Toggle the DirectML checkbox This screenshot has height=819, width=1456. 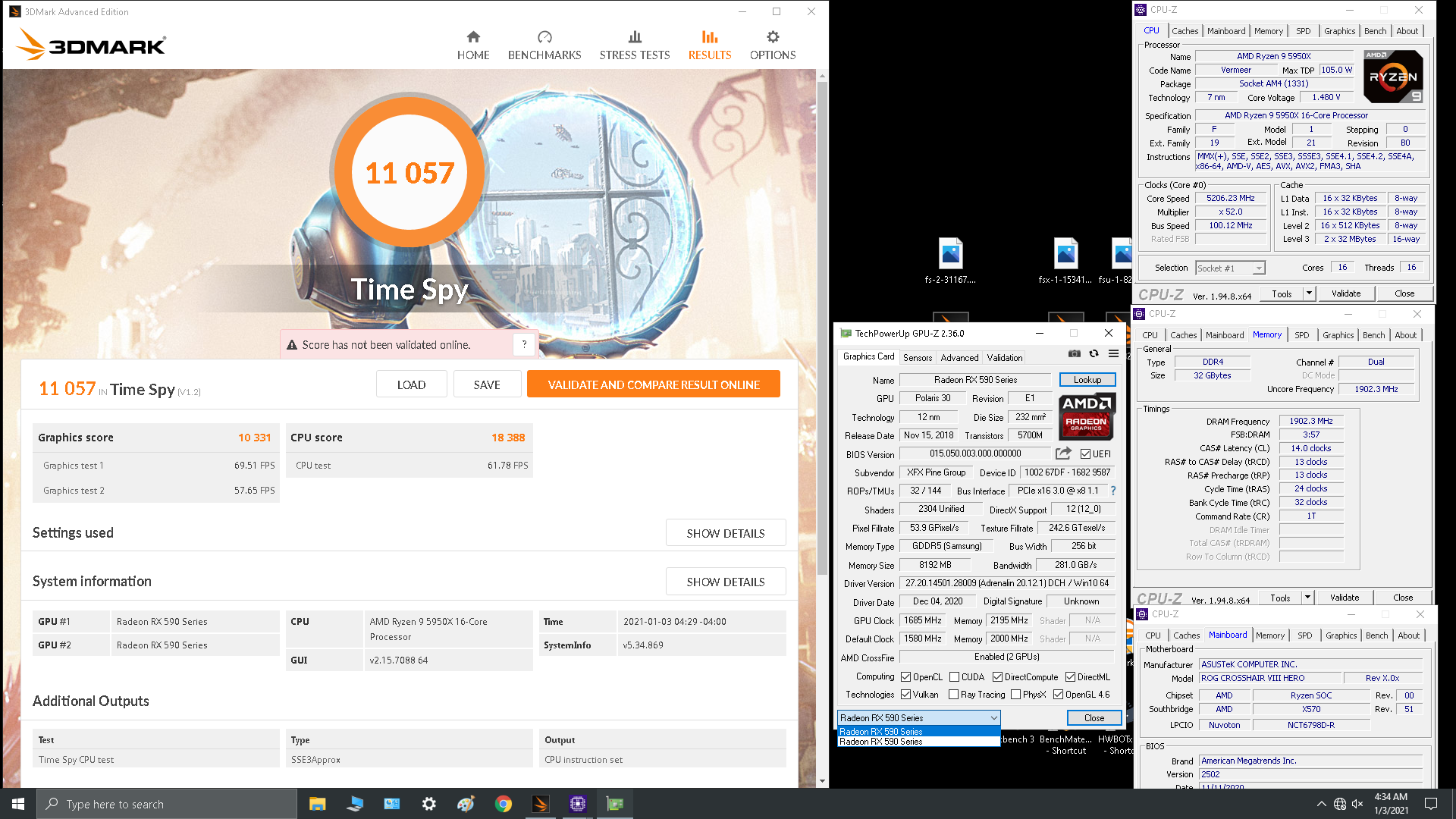[1070, 676]
